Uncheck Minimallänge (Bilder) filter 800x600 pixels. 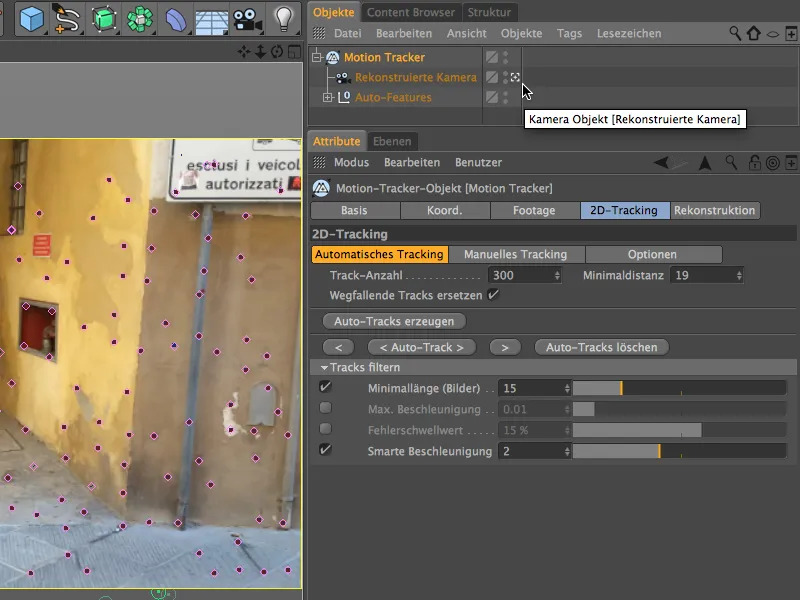click(325, 388)
